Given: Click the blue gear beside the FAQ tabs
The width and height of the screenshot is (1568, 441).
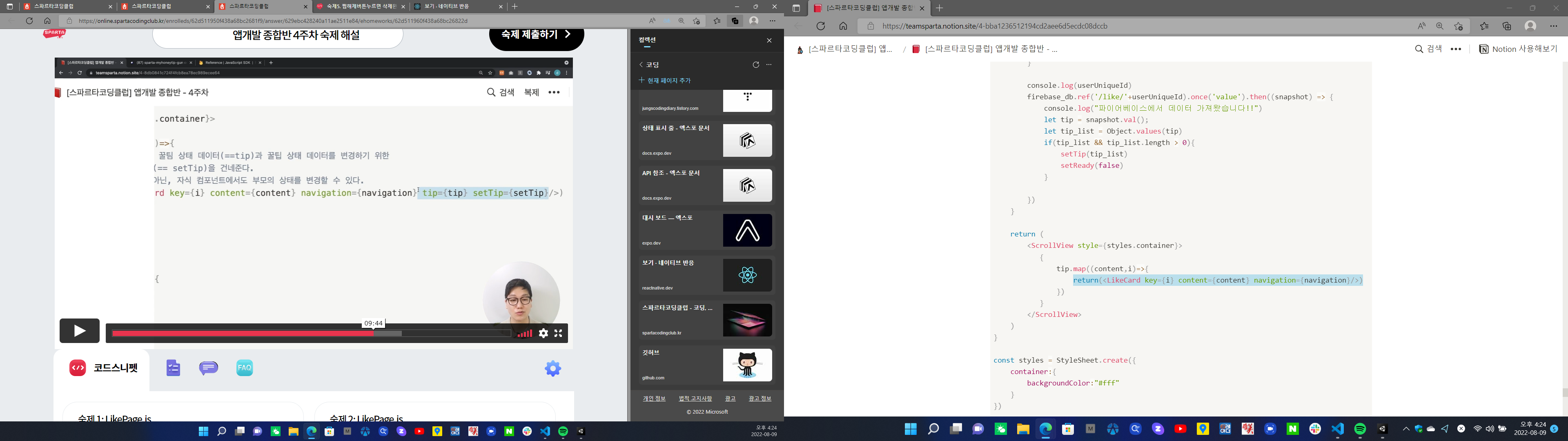Looking at the screenshot, I should (553, 368).
